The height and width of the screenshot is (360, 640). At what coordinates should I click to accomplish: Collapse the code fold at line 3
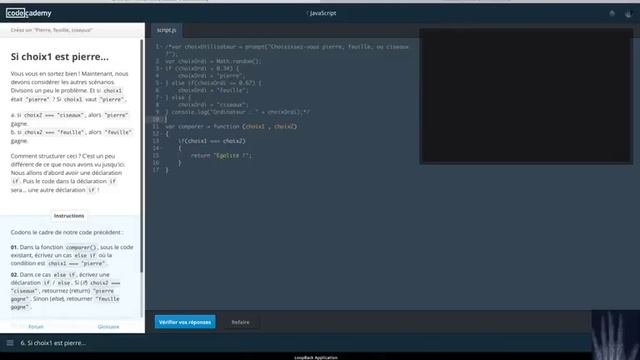(162, 69)
